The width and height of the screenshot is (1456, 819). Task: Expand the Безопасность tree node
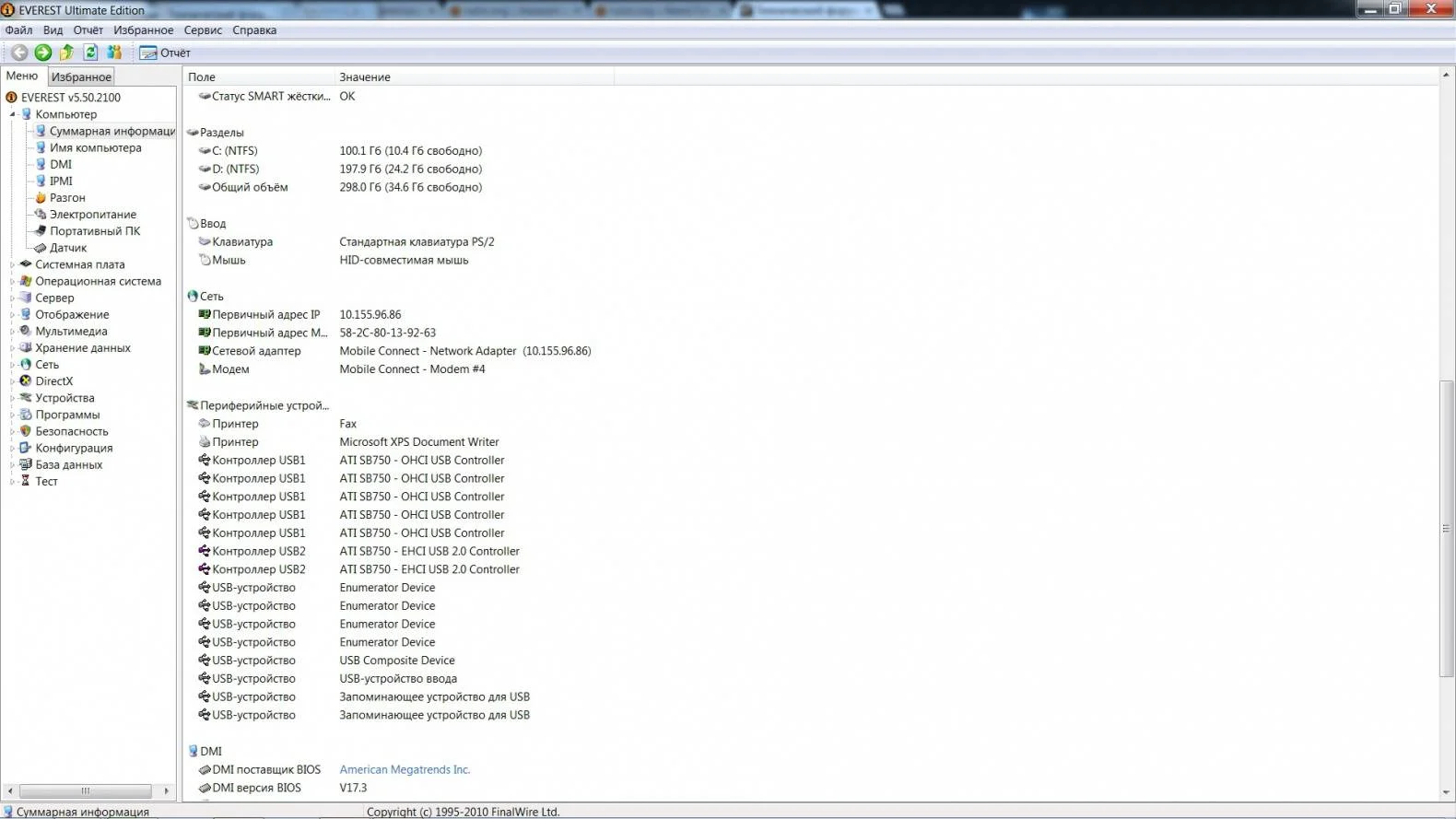12,431
